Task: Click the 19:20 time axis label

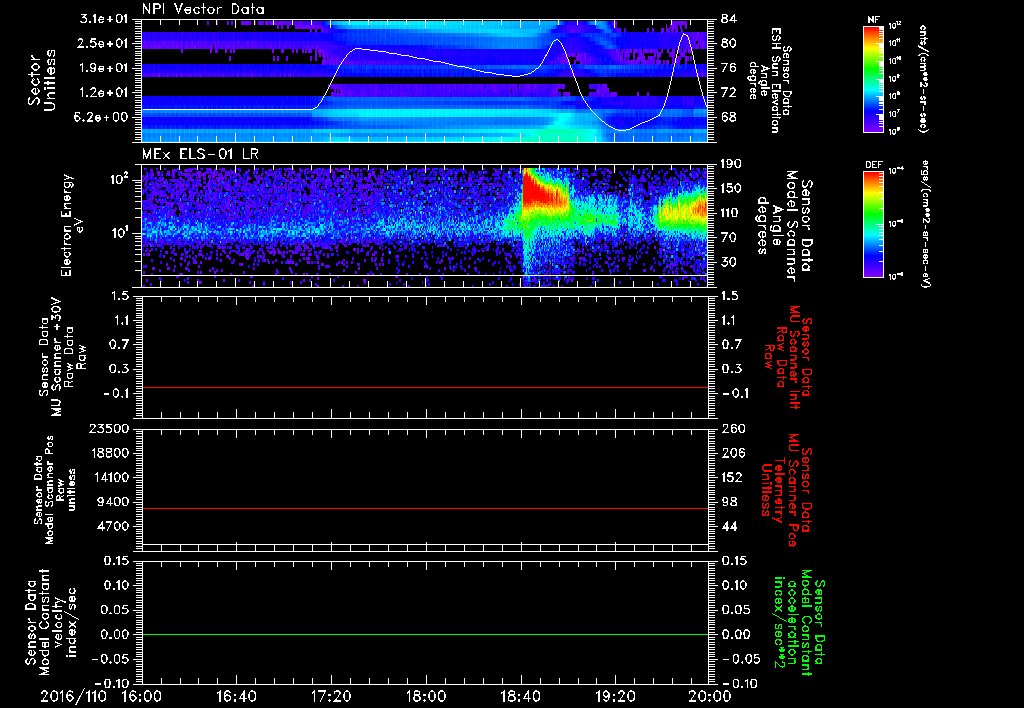Action: pos(615,696)
